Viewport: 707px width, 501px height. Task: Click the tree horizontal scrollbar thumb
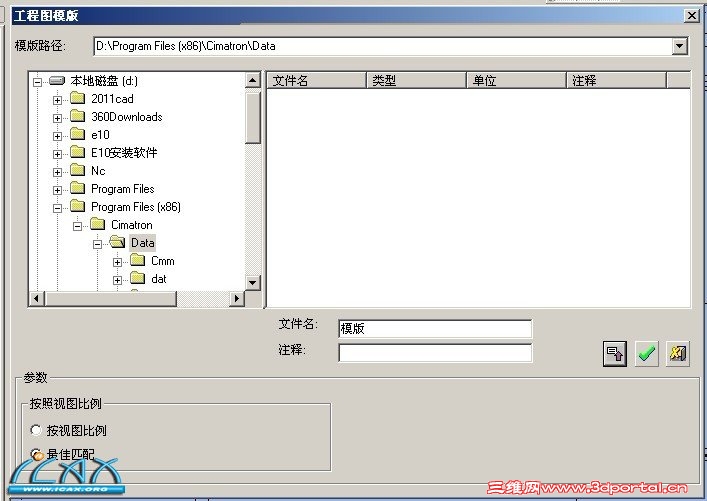pyautogui.click(x=110, y=298)
